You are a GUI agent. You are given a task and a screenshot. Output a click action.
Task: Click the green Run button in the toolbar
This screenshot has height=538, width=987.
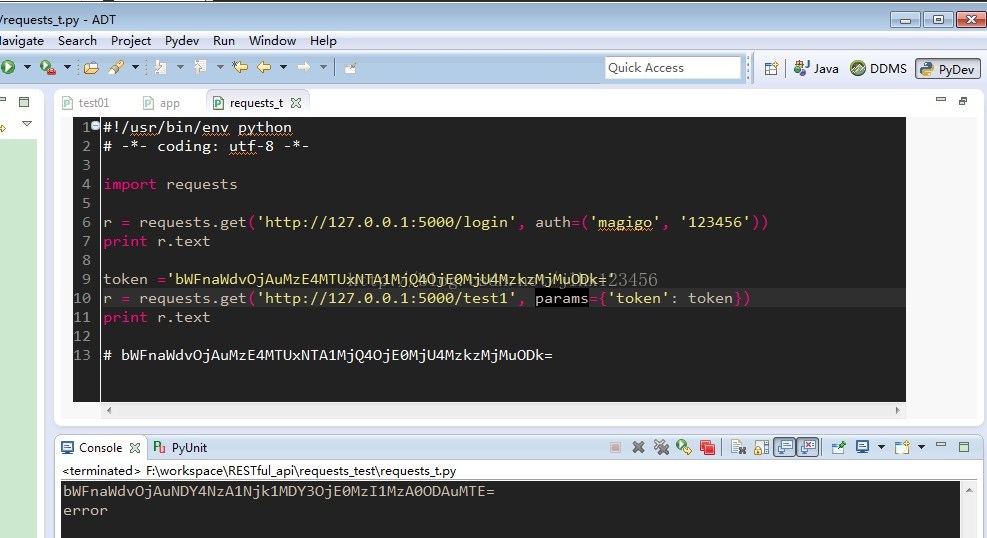[x=8, y=67]
